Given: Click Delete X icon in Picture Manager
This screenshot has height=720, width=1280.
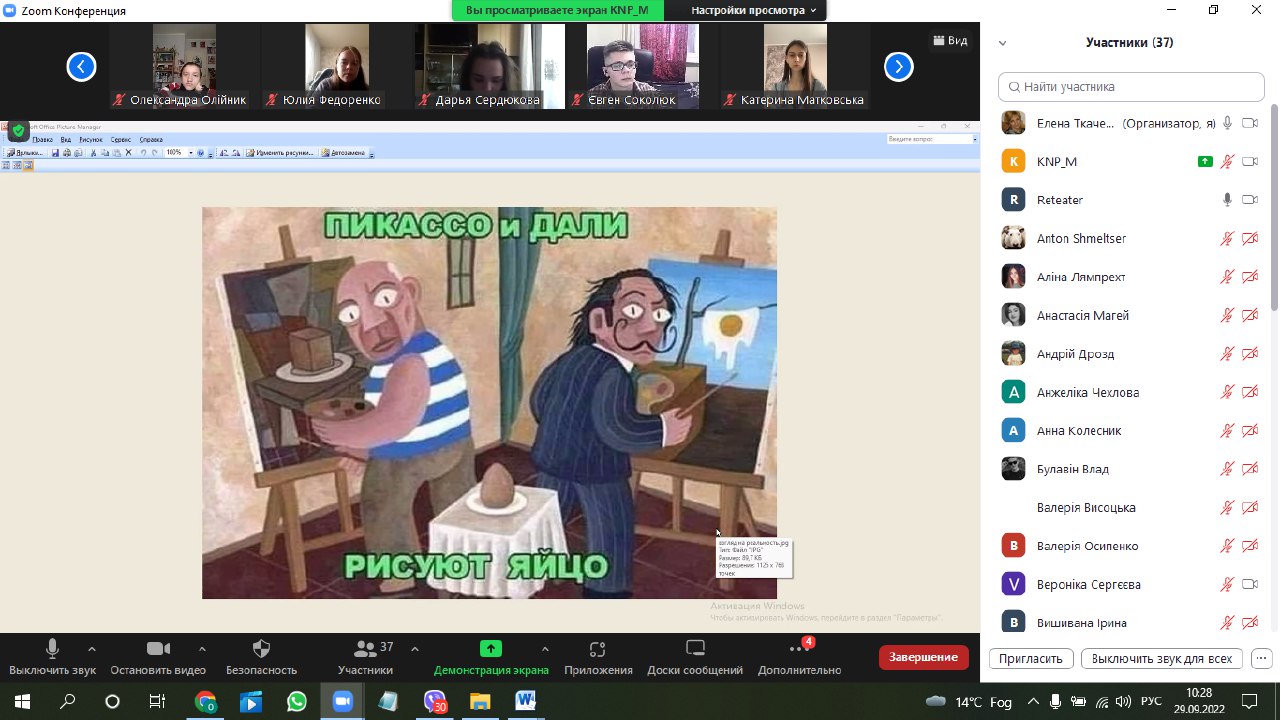Looking at the screenshot, I should pyautogui.click(x=128, y=153).
